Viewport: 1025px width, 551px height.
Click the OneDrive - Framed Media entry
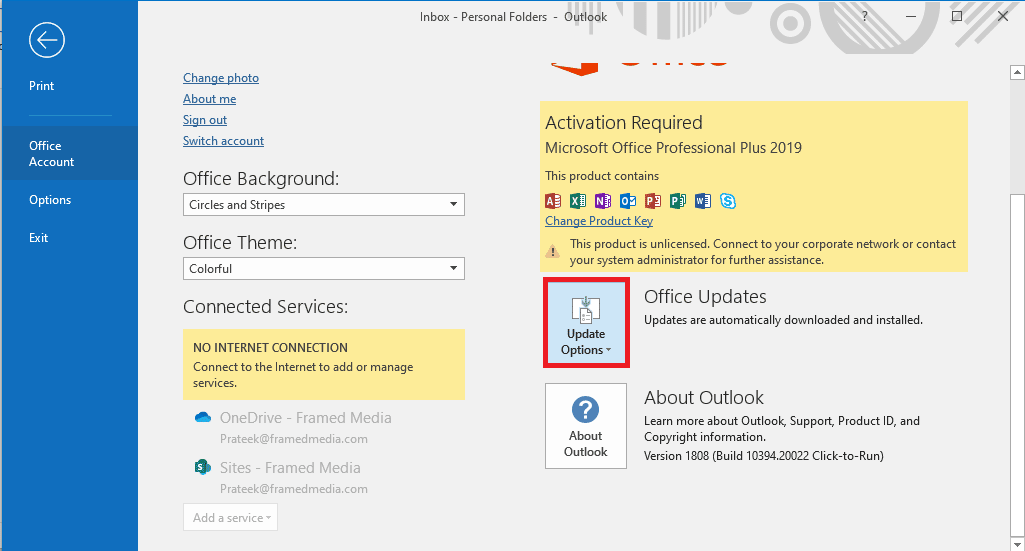pos(305,418)
